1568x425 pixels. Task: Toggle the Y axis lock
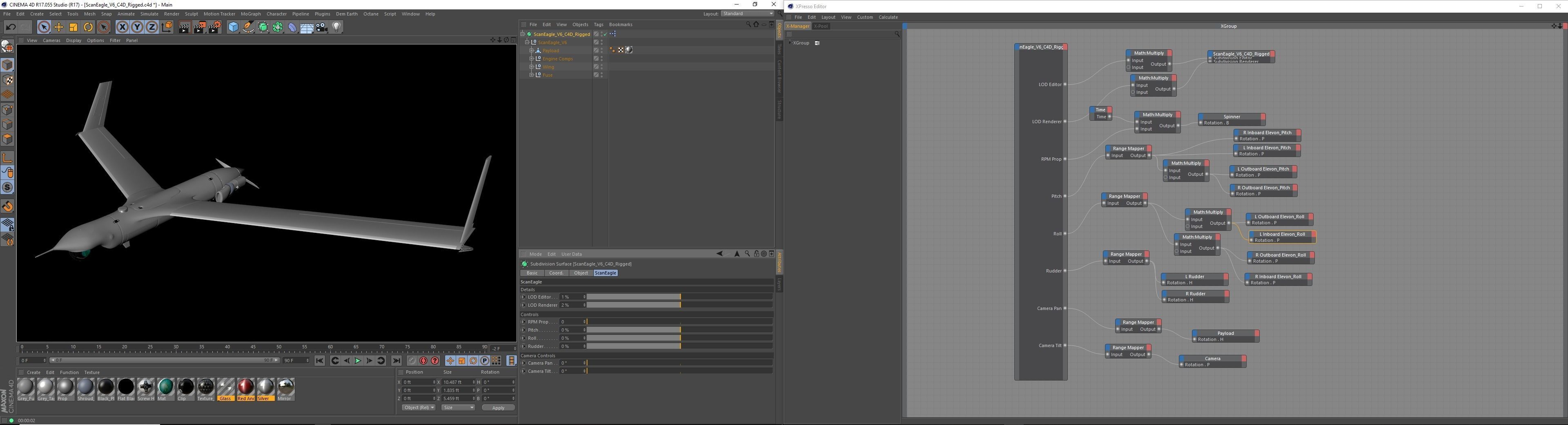point(137,27)
